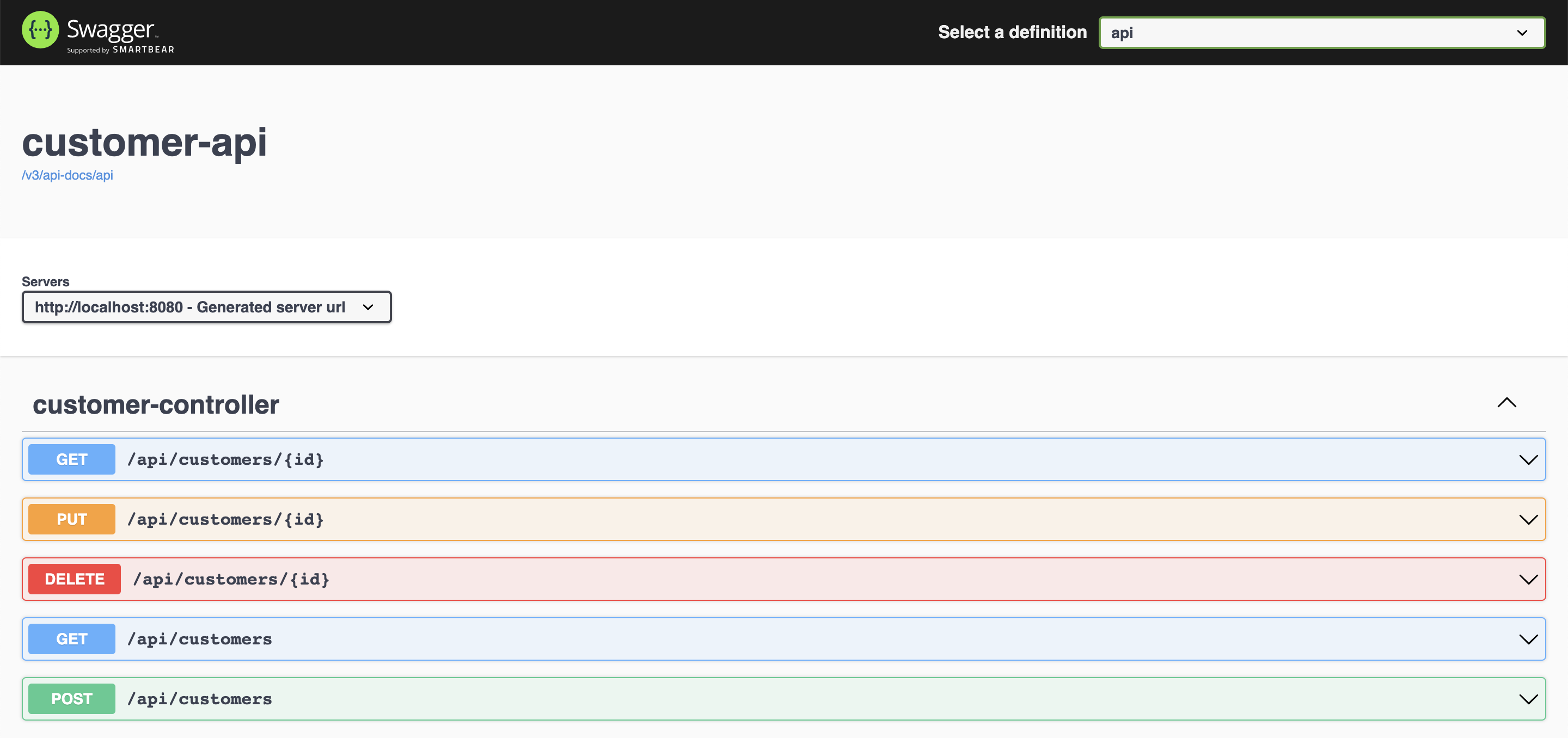Open the Select a definition dropdown
Image resolution: width=1568 pixels, height=738 pixels.
click(1321, 33)
